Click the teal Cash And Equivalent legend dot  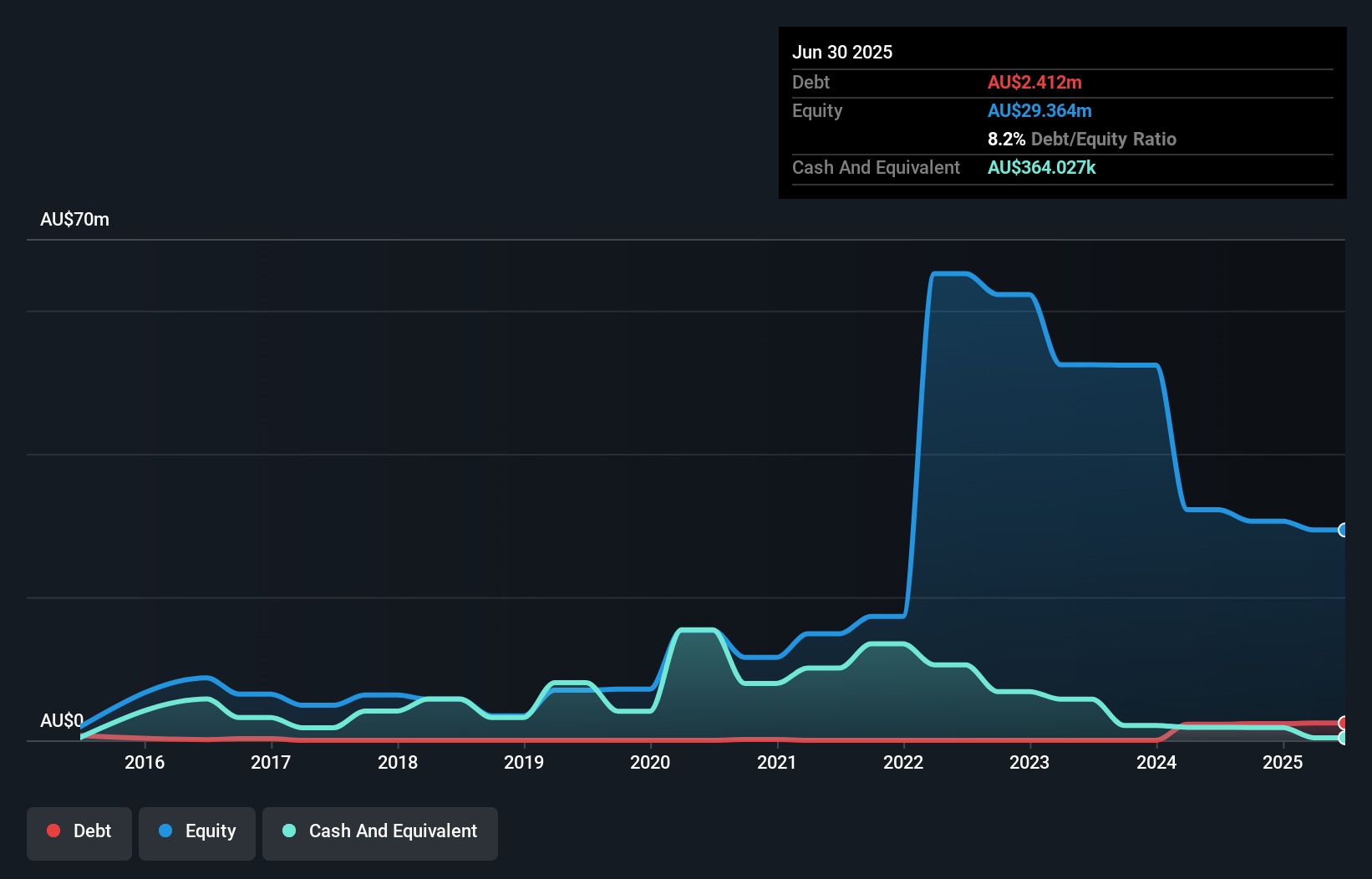point(287,832)
